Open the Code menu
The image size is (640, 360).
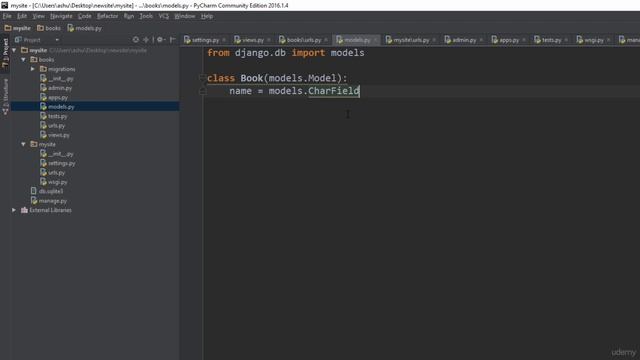tap(84, 16)
